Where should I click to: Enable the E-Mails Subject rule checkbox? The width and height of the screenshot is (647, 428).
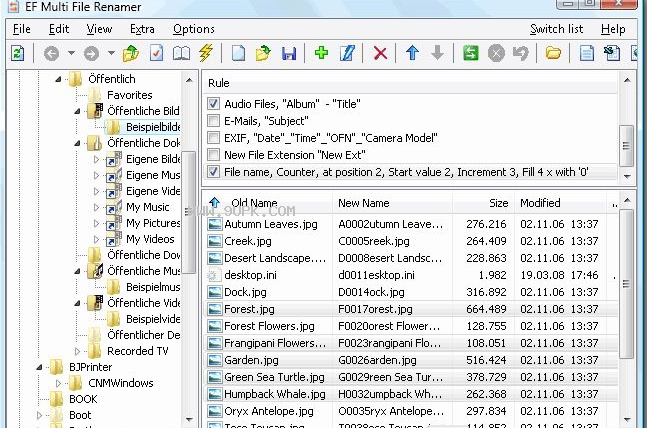click(213, 121)
